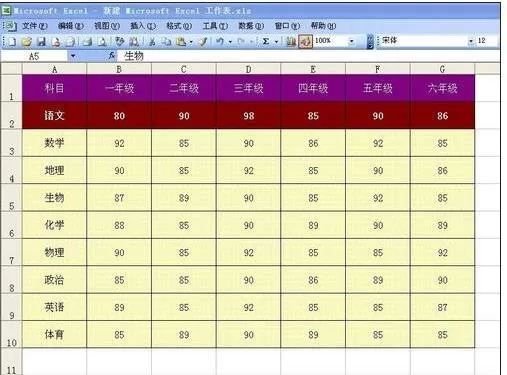Select row 10 header
Viewport: 507px width, 375px height.
pyautogui.click(x=11, y=334)
